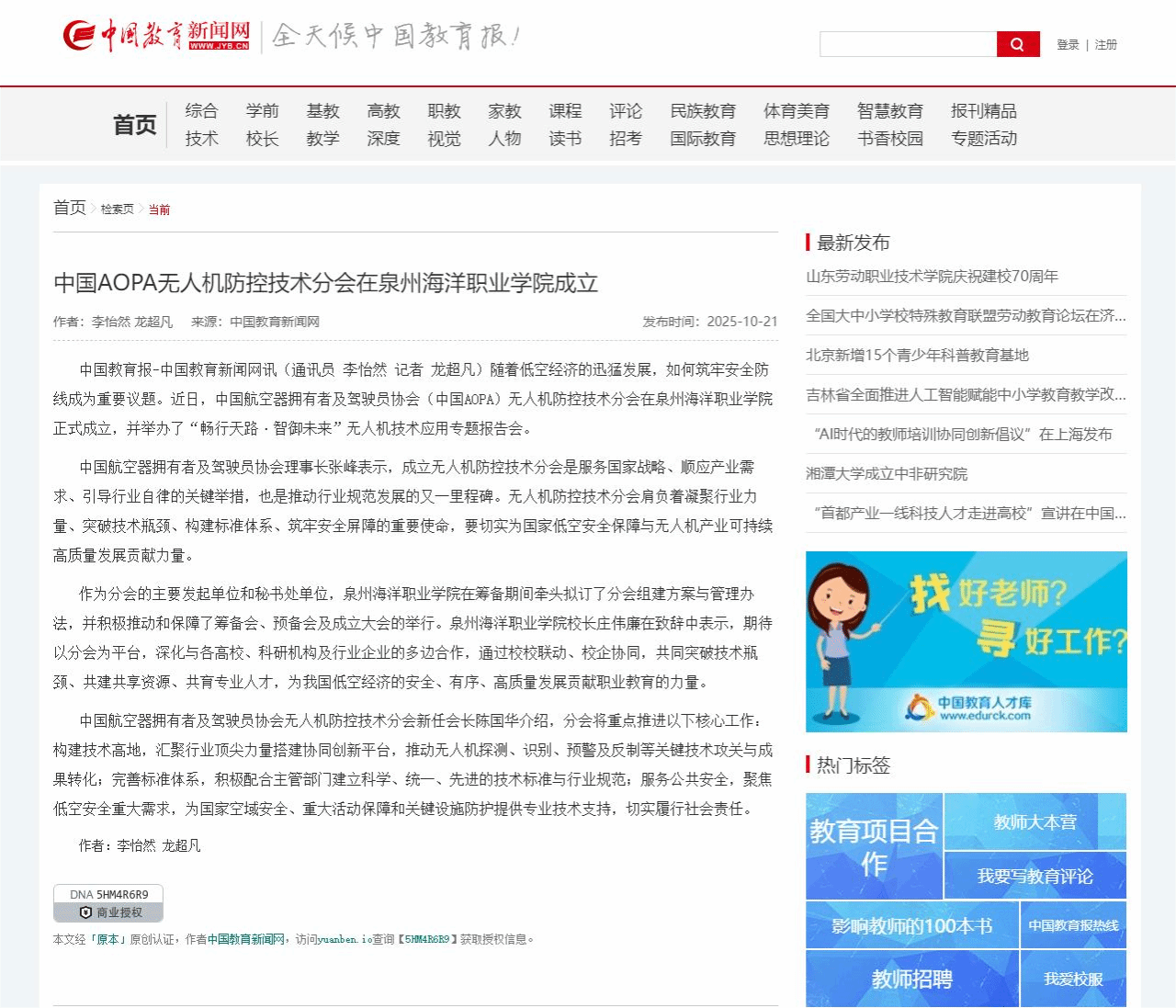Open the 智慧教育 navigation item
The image size is (1176, 1008).
pos(889,111)
